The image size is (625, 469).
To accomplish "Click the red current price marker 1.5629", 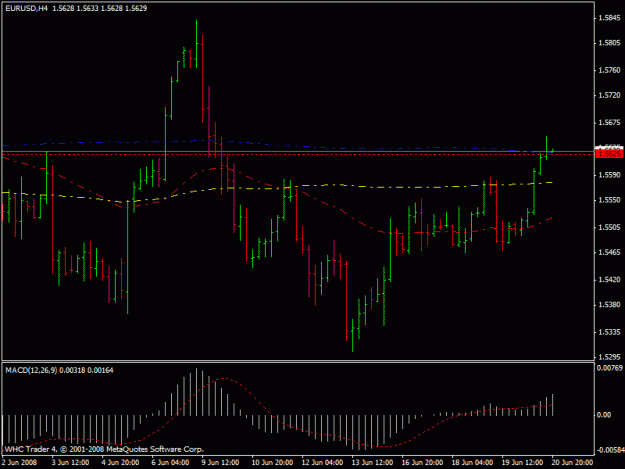I will tap(609, 153).
